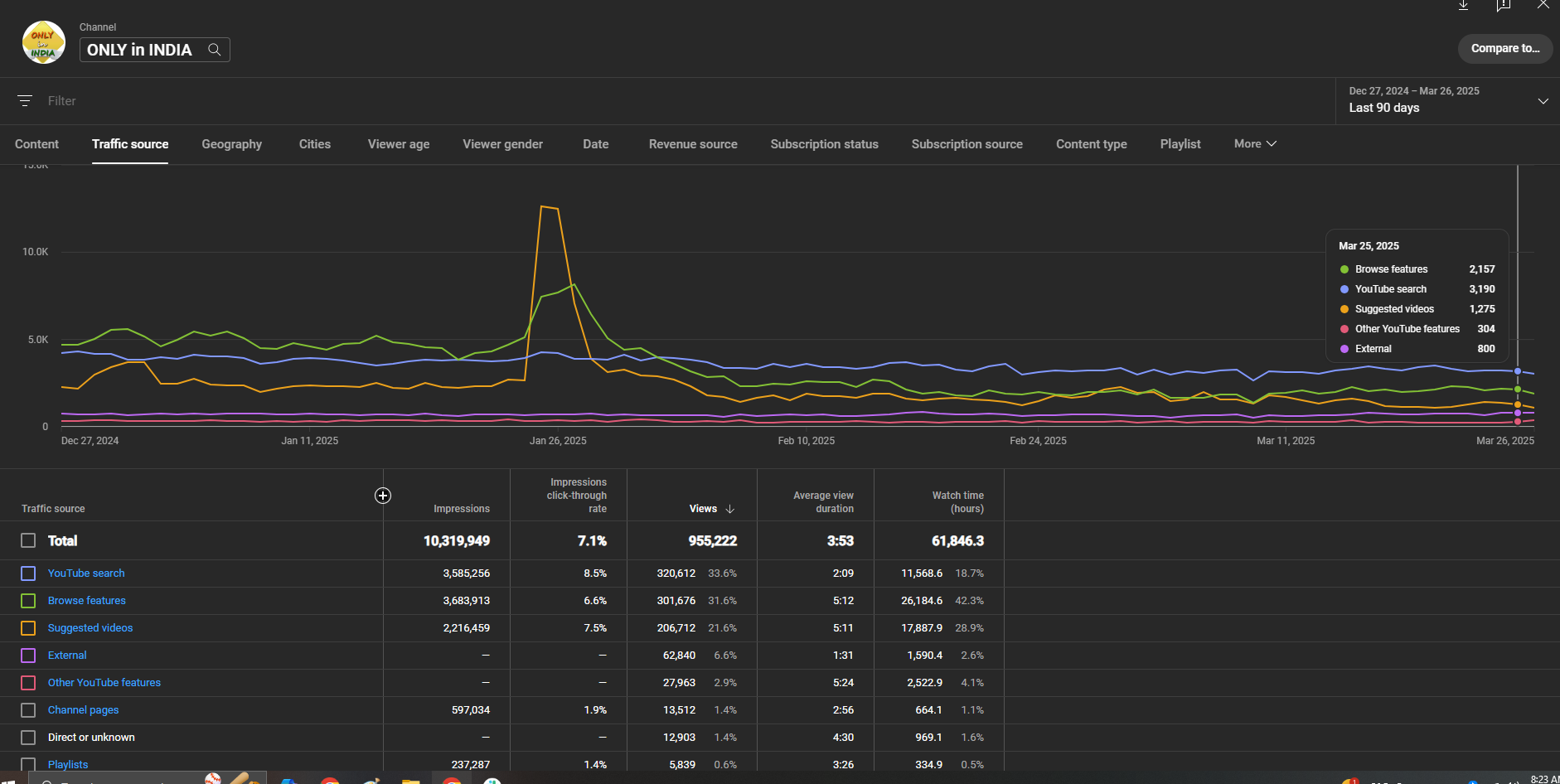This screenshot has width=1560, height=784.
Task: Click the ONLY in INDIA channel avatar
Action: click(43, 43)
